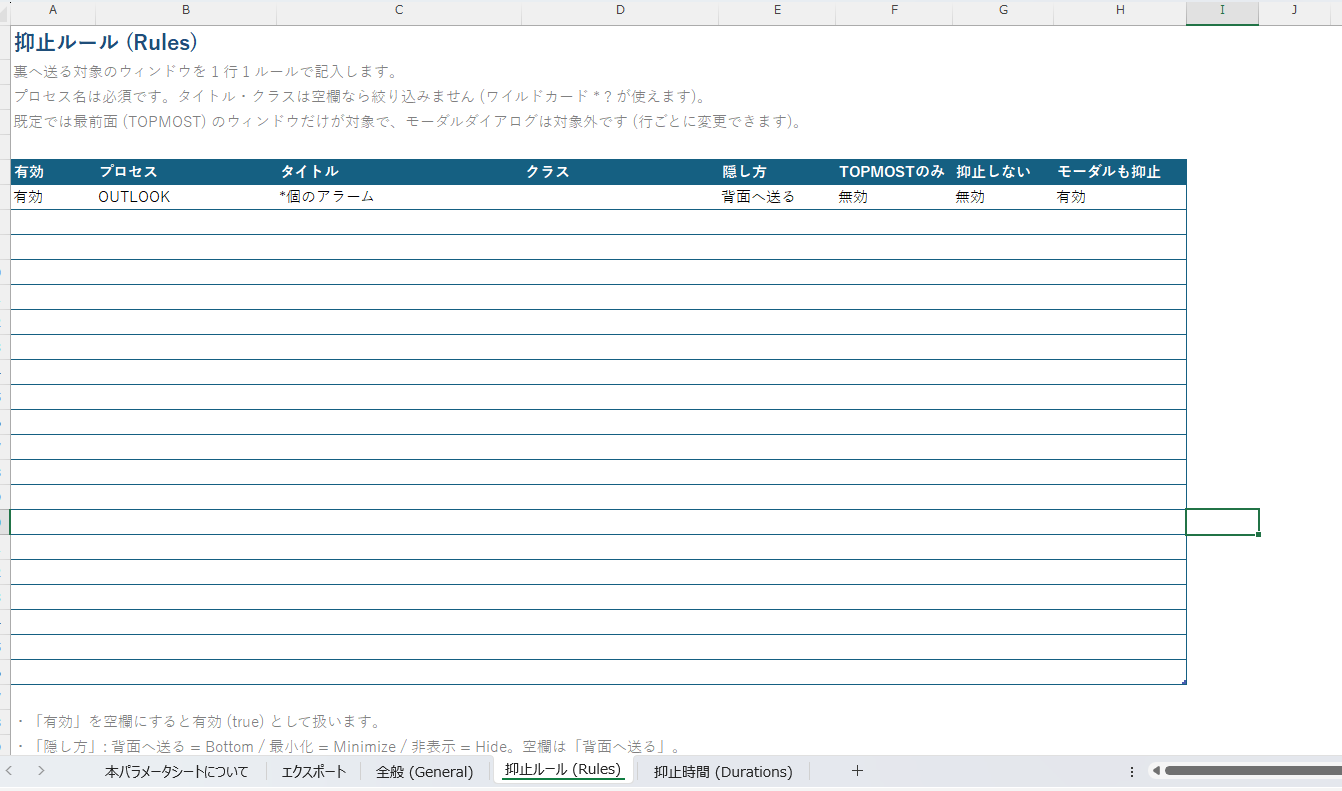Select the *個のアラーム title cell
This screenshot has height=791, width=1342.
coord(399,197)
